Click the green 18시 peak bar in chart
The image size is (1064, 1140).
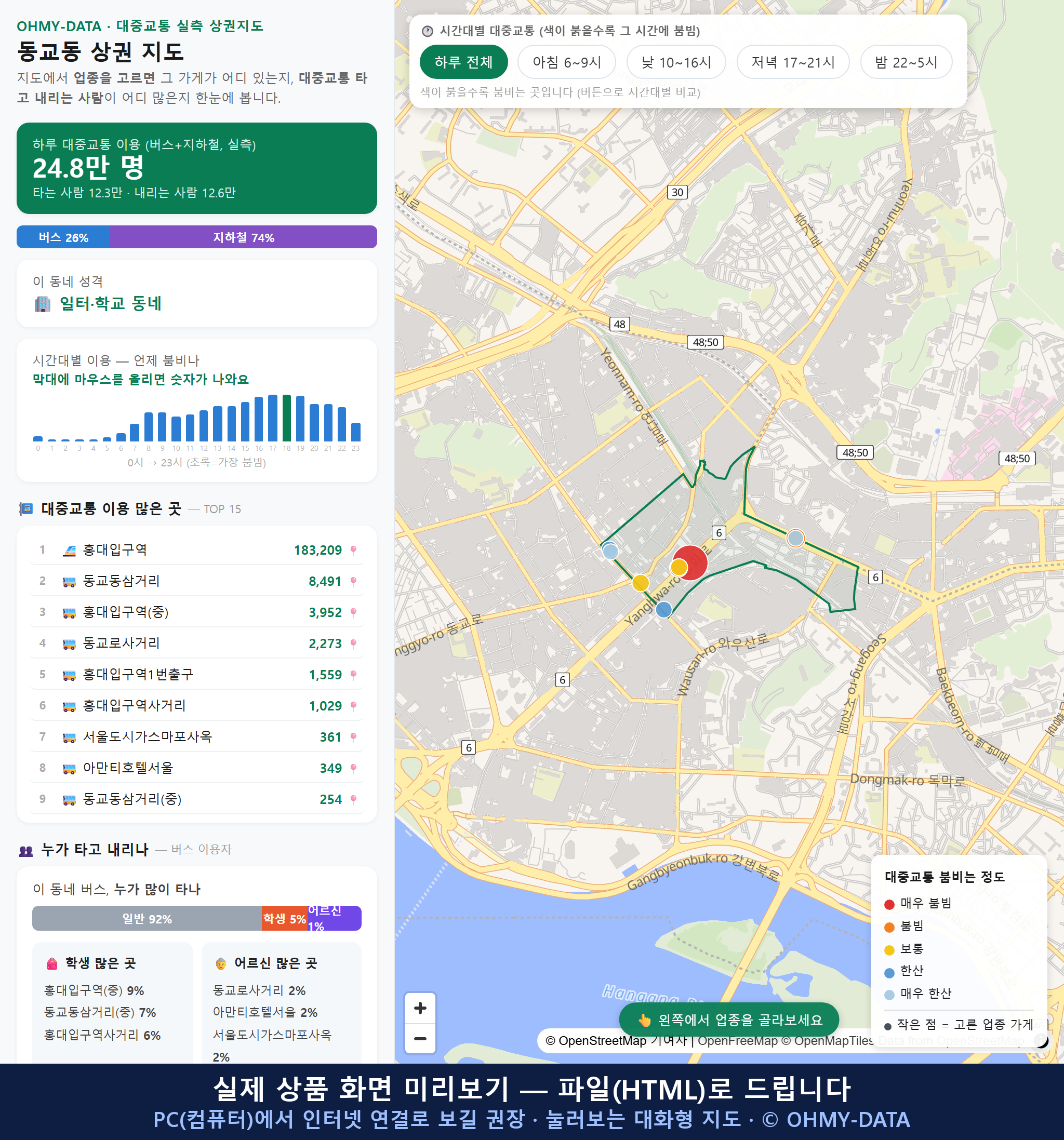click(x=287, y=418)
